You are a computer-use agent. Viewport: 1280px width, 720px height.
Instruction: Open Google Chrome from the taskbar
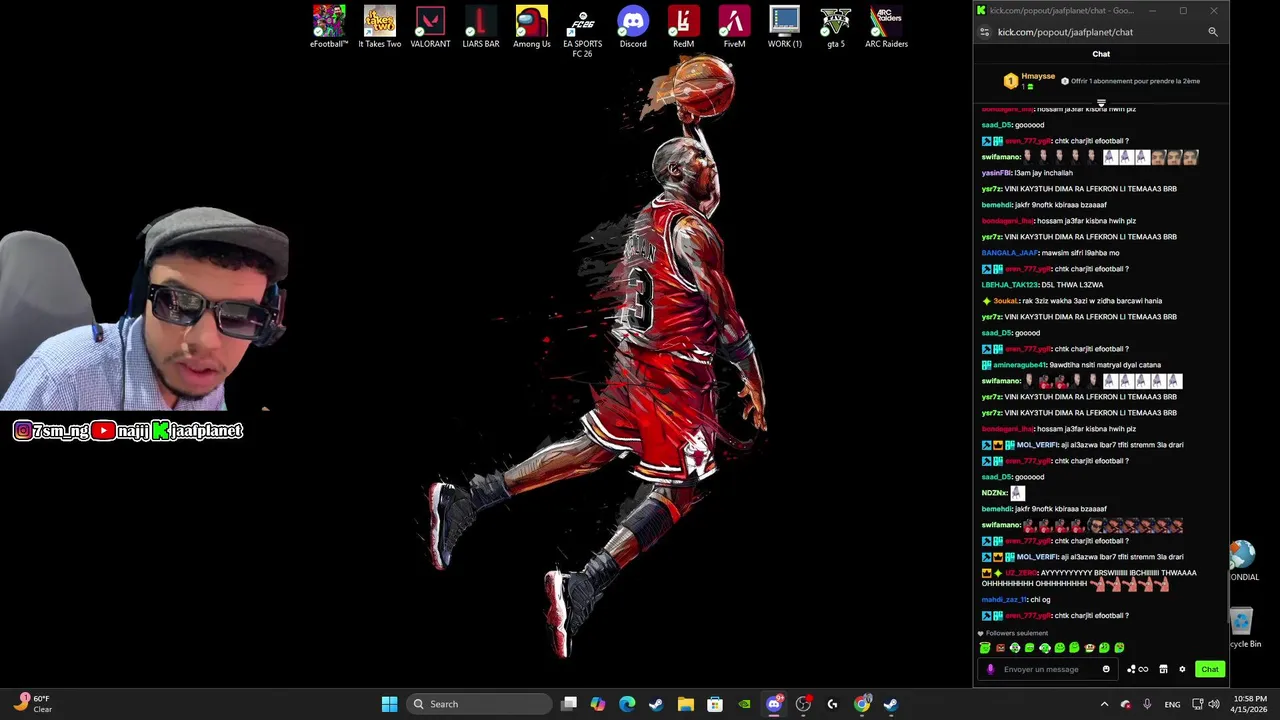click(862, 704)
